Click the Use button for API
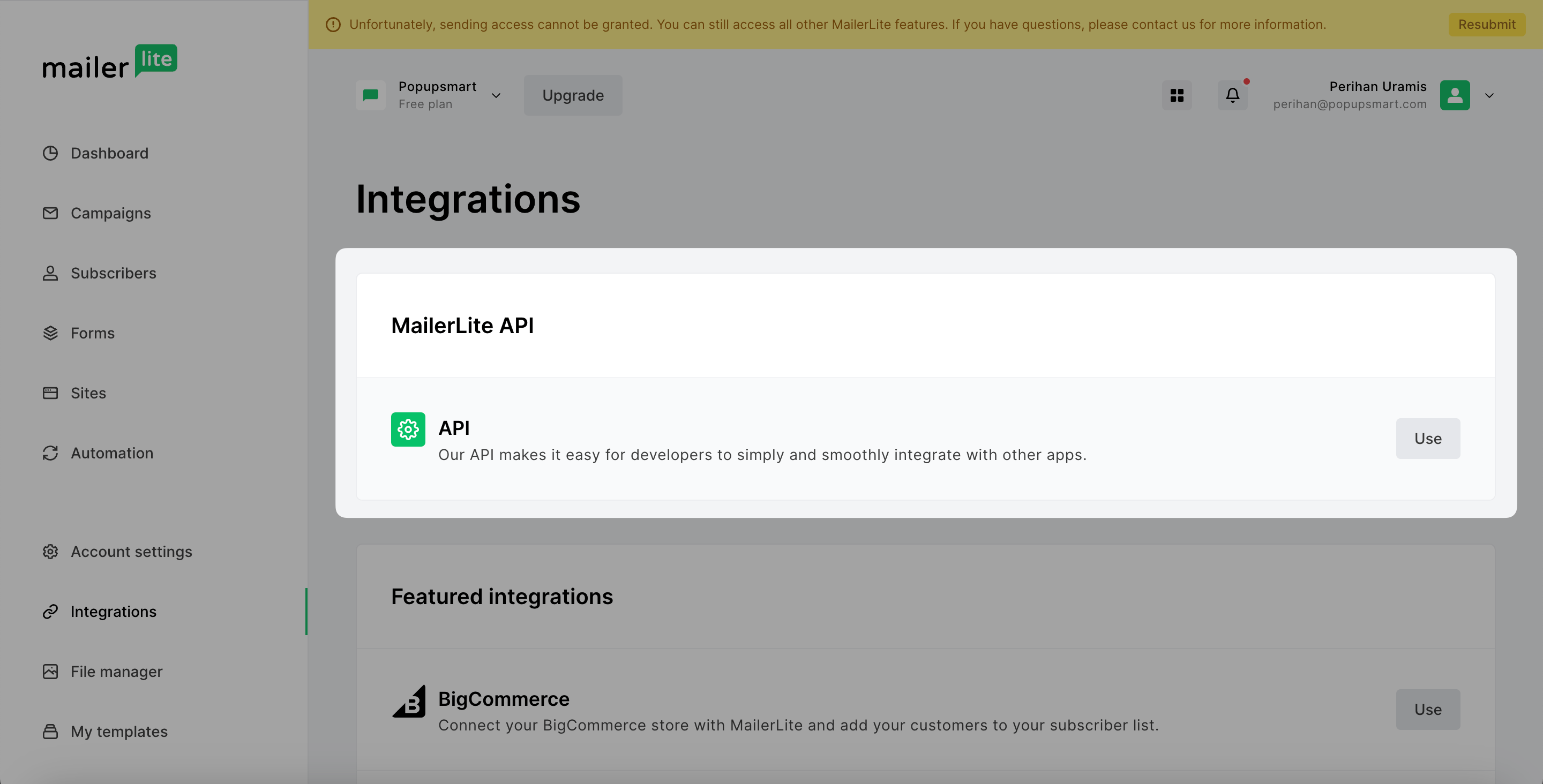Screen dimensions: 1543x784 1428,438
